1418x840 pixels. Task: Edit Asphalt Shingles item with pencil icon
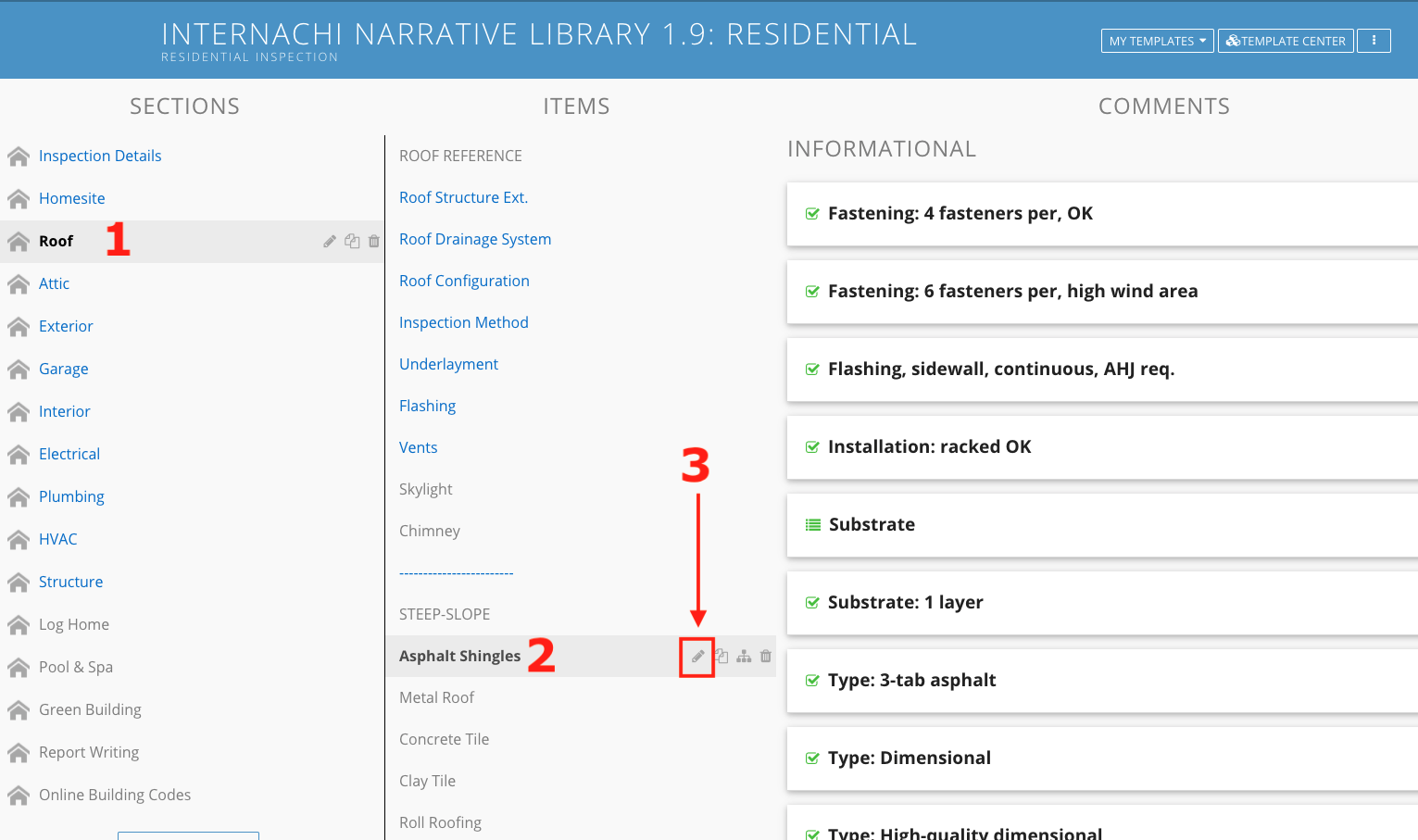tap(697, 657)
